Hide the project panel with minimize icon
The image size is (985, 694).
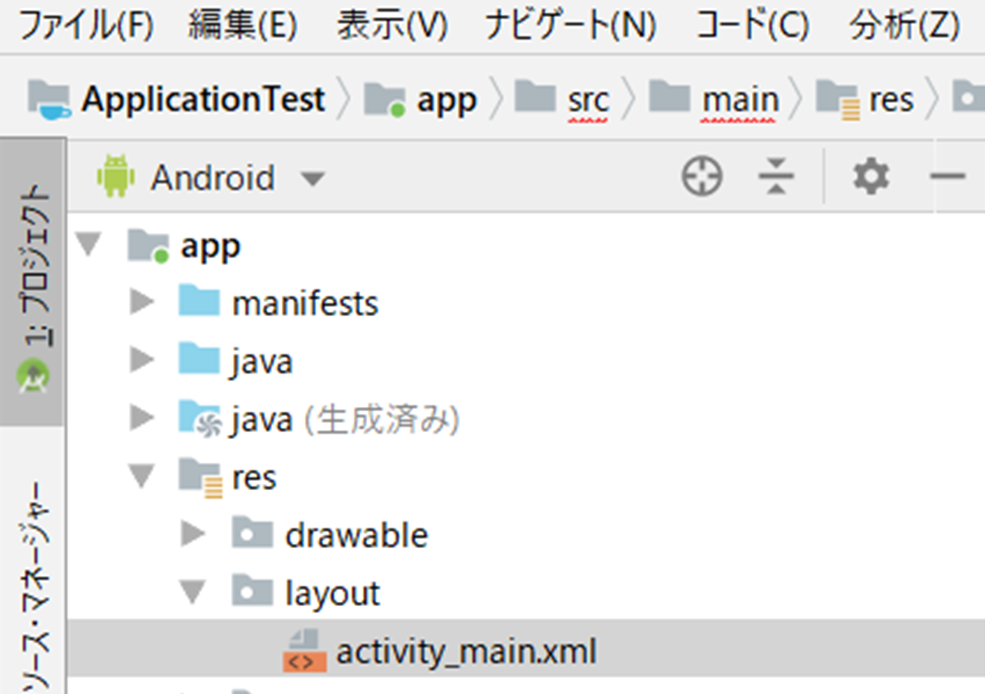(946, 176)
